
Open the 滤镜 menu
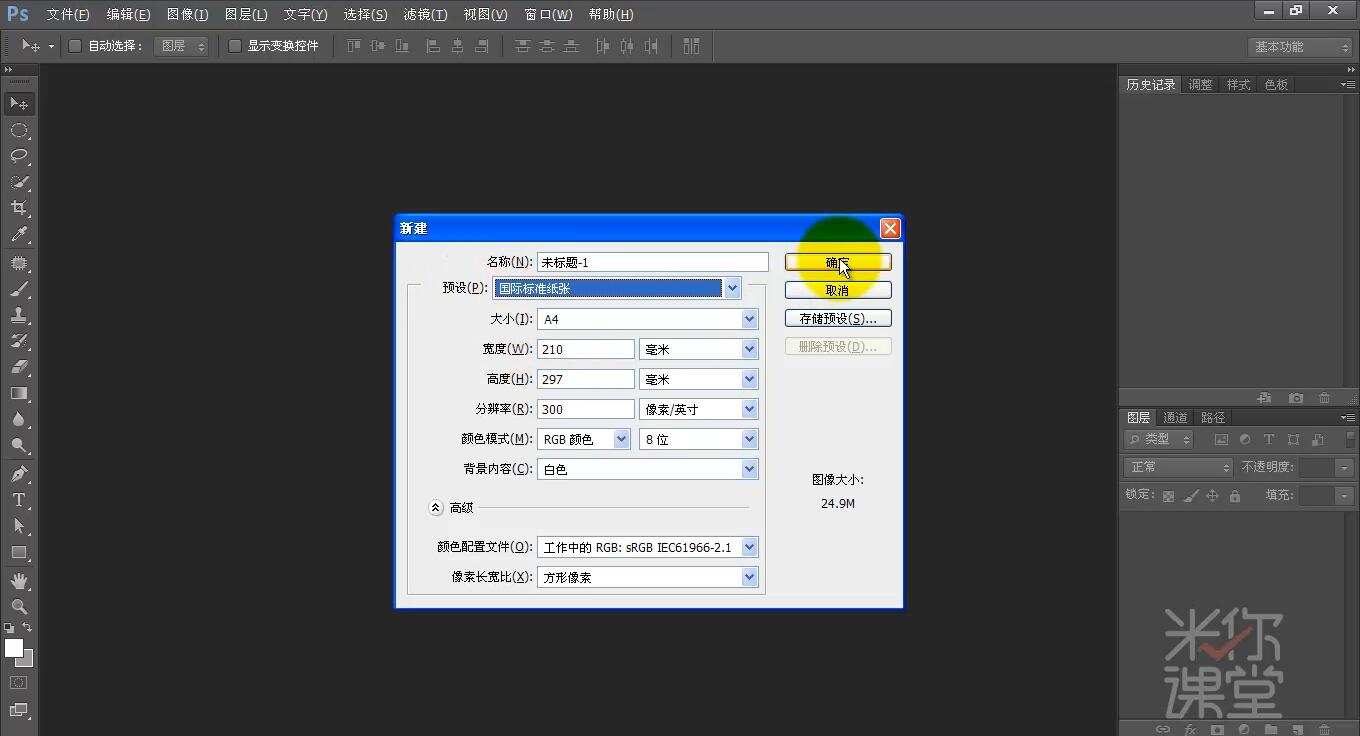[424, 14]
